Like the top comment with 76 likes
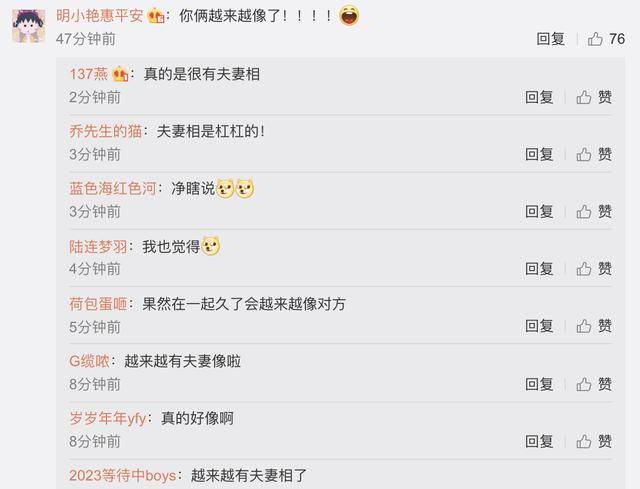The height and width of the screenshot is (489, 640). [595, 39]
